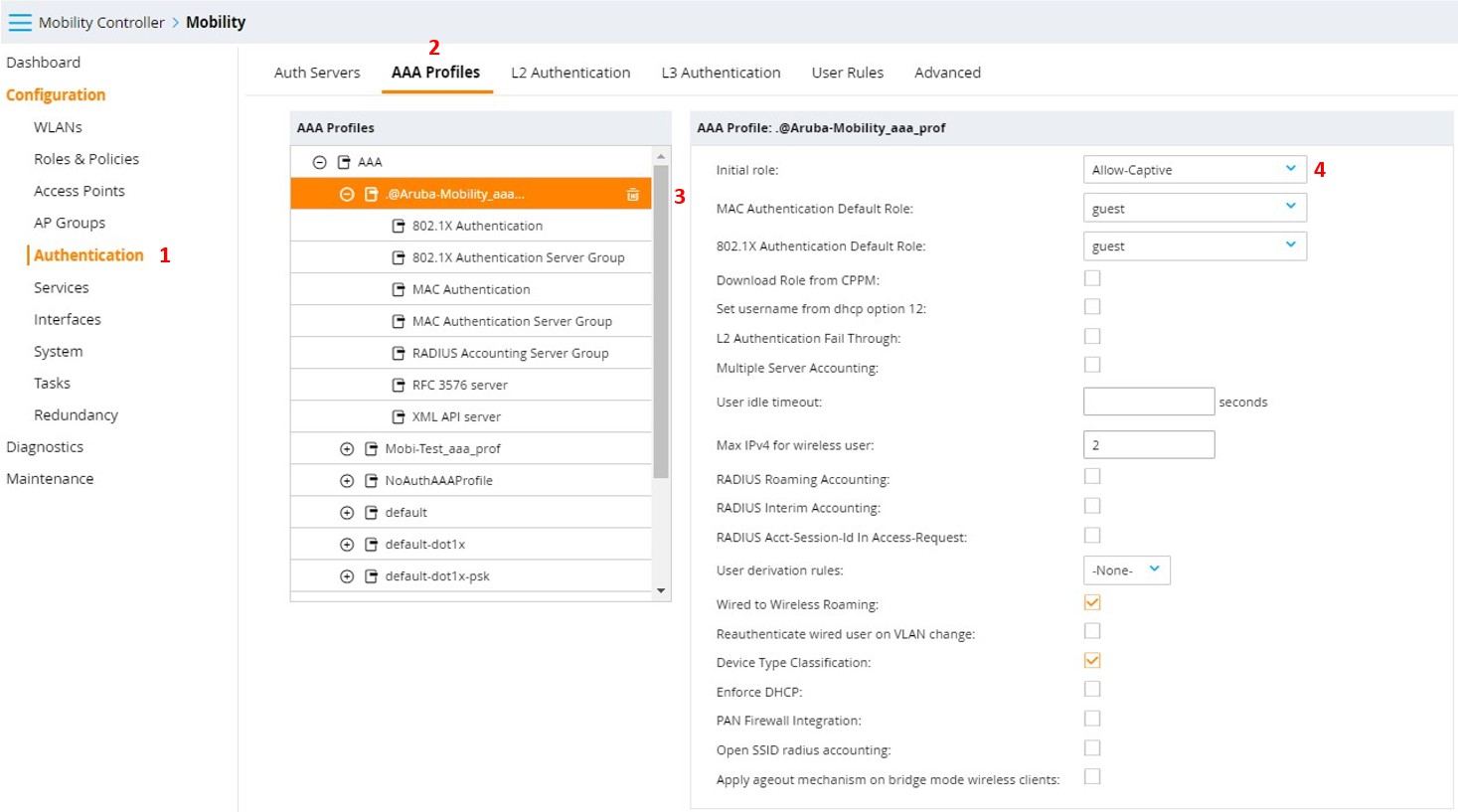The image size is (1458, 812).
Task: Open the Initial role dropdown
Action: [x=1194, y=170]
